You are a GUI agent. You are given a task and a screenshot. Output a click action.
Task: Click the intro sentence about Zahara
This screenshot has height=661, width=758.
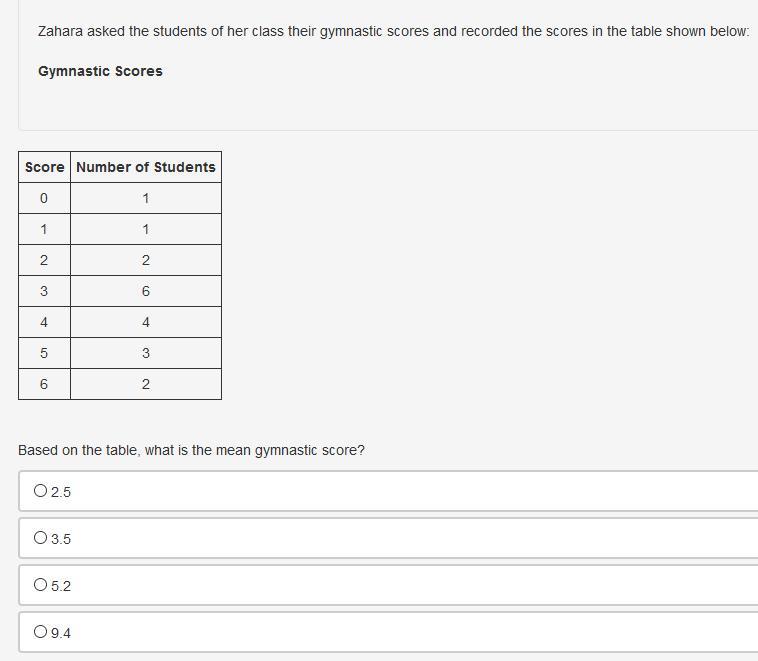(393, 31)
